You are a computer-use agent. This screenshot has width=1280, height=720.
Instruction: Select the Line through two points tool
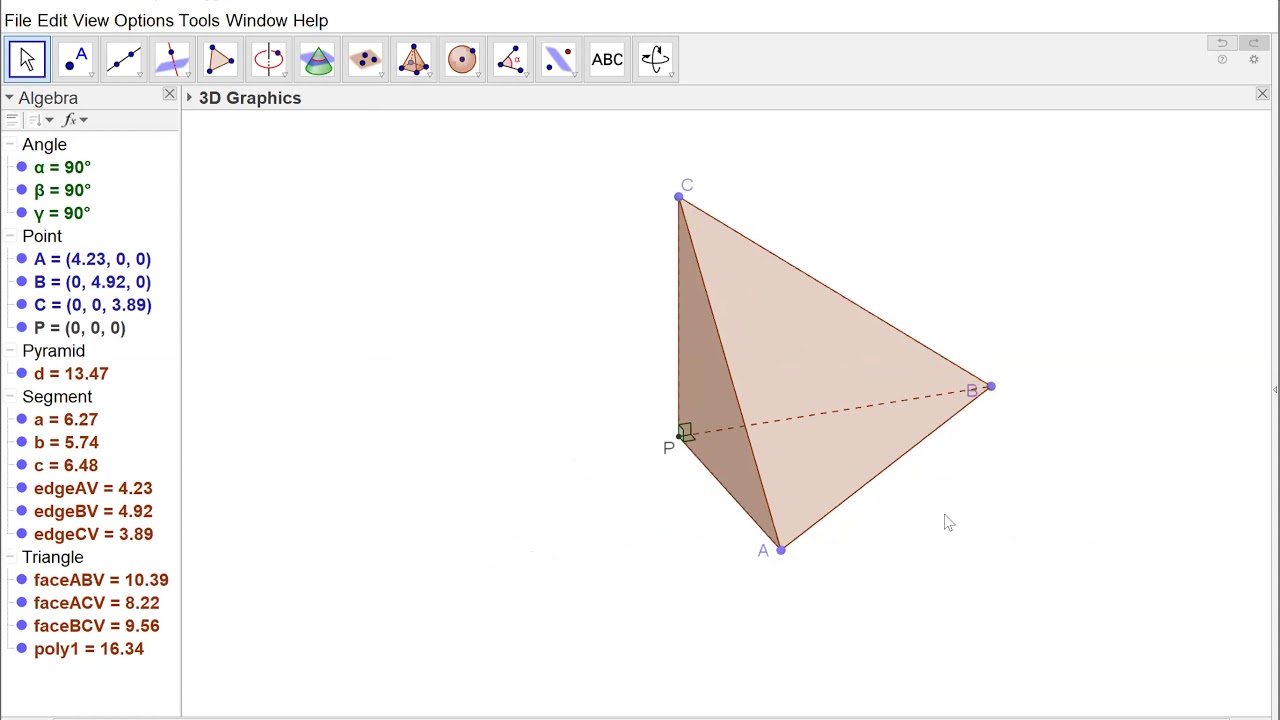[124, 60]
